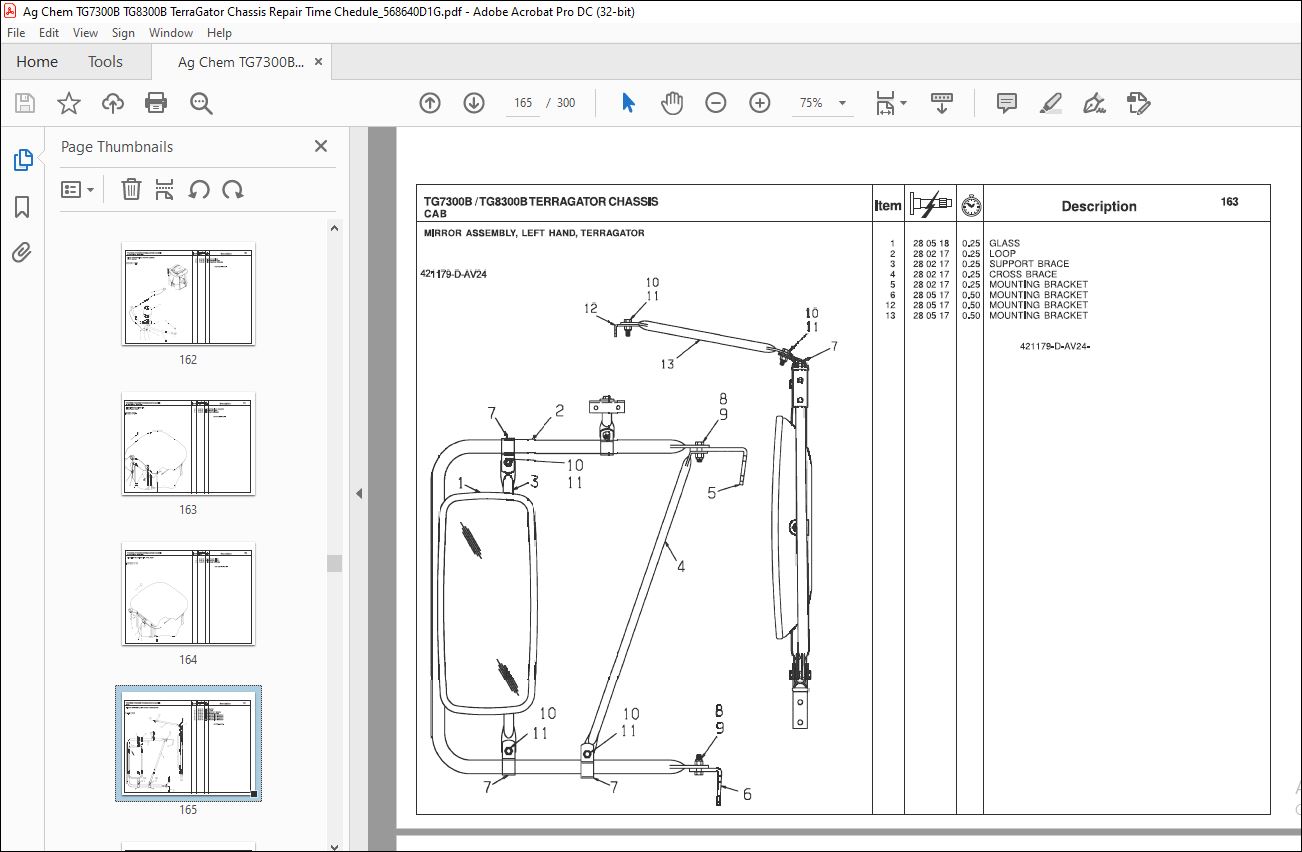Screen dimensions: 1302x852
Task: Select the page 165 thumbnail
Action: pos(188,743)
